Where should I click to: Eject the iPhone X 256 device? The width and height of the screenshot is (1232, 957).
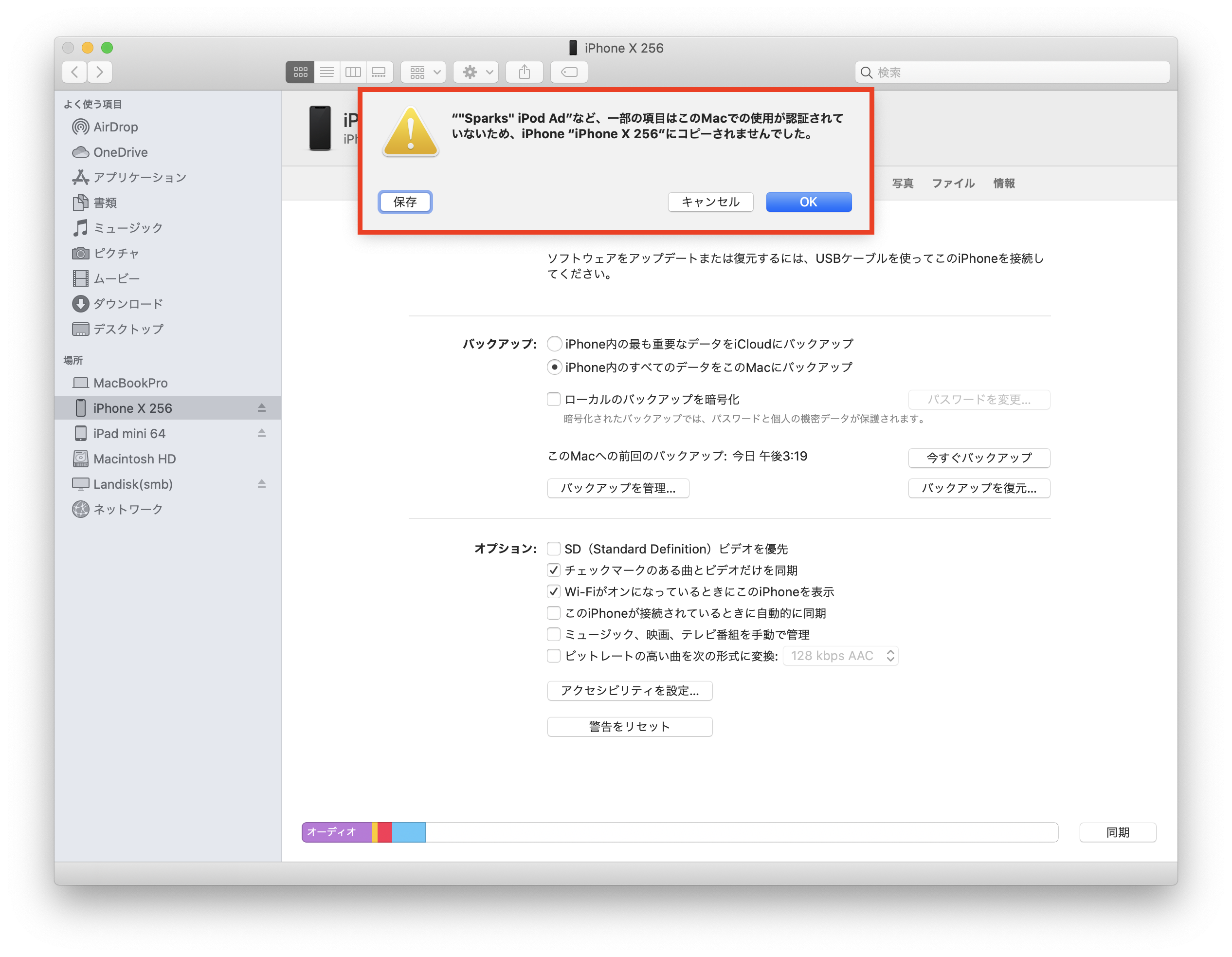262,408
